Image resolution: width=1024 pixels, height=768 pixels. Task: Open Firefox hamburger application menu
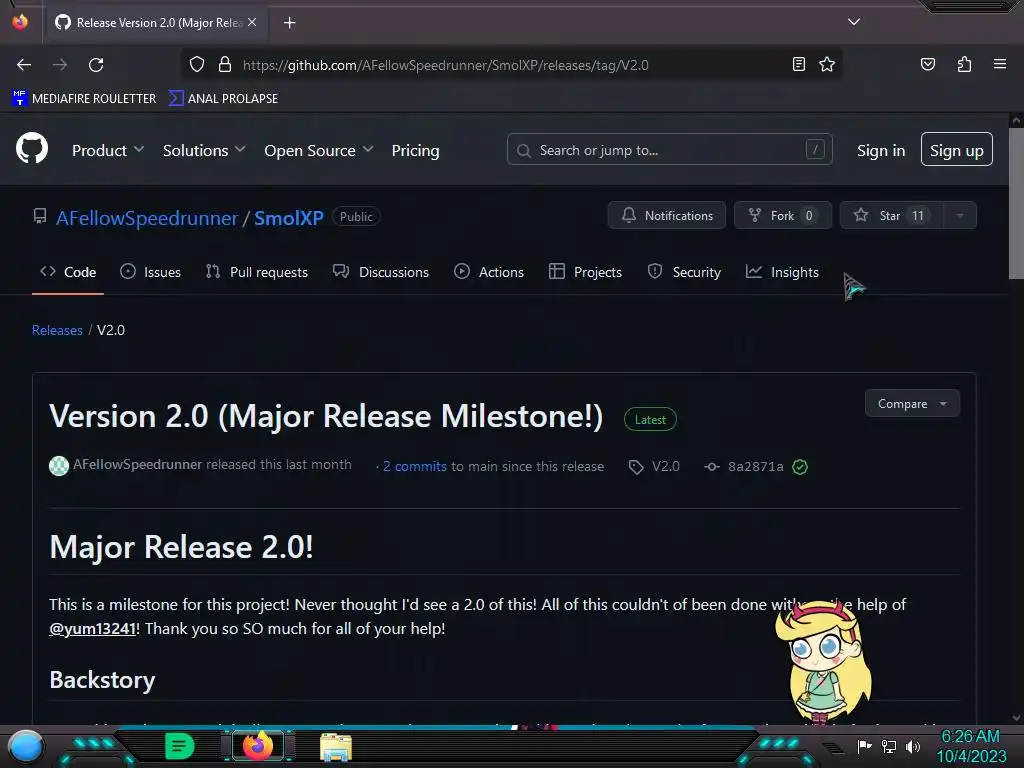999,64
